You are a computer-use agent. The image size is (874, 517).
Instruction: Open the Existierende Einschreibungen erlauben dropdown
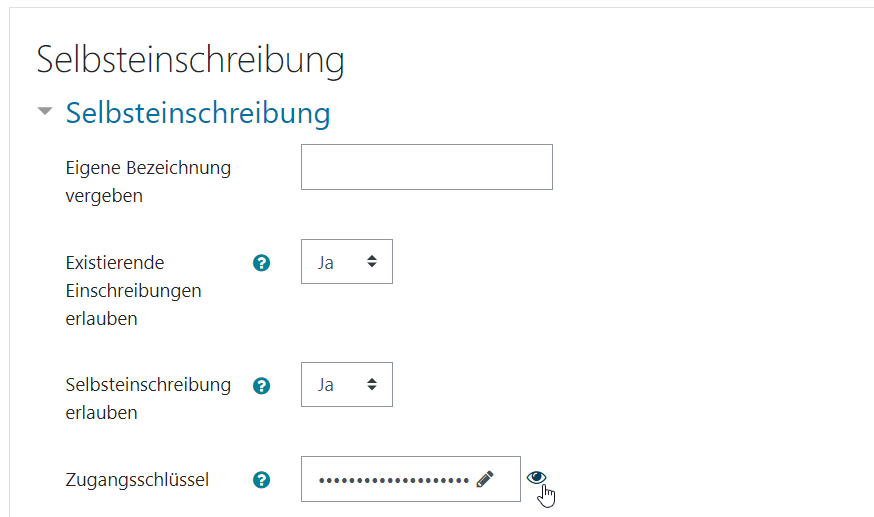347,261
